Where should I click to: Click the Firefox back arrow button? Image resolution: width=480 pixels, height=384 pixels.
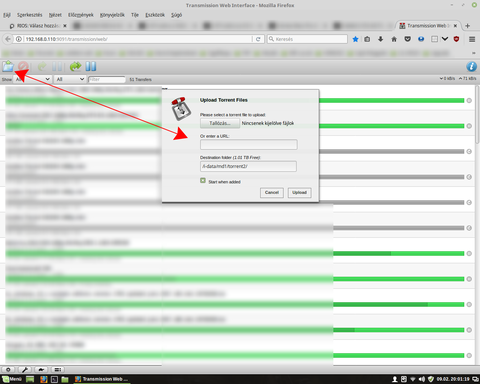8,39
